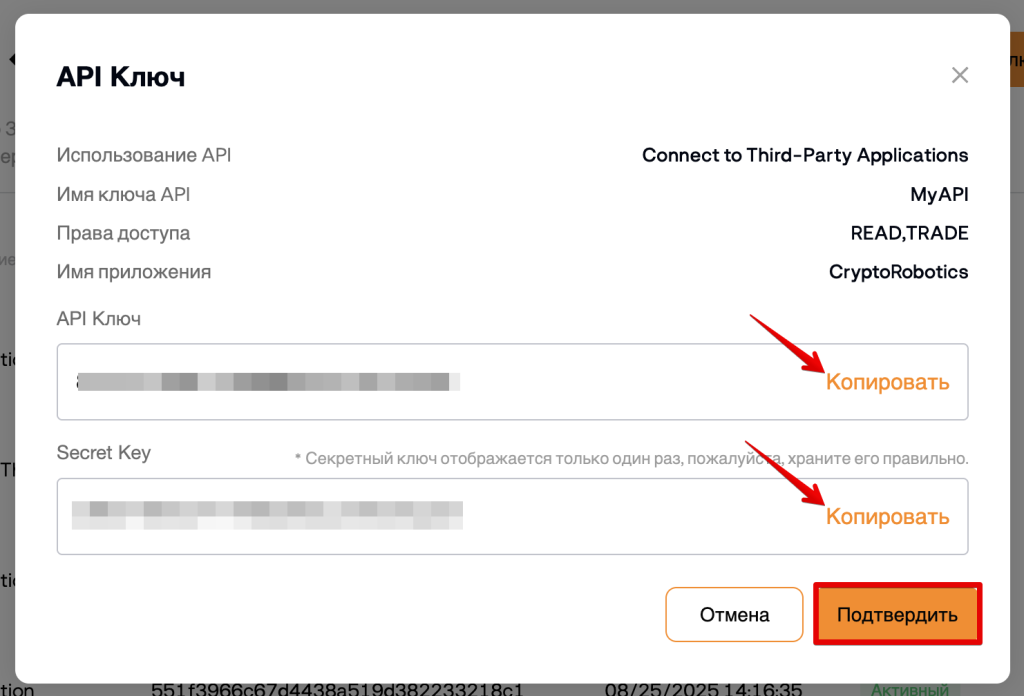The width and height of the screenshot is (1024, 696).
Task: Select the Connect to Third-Party Applications text
Action: 805,155
